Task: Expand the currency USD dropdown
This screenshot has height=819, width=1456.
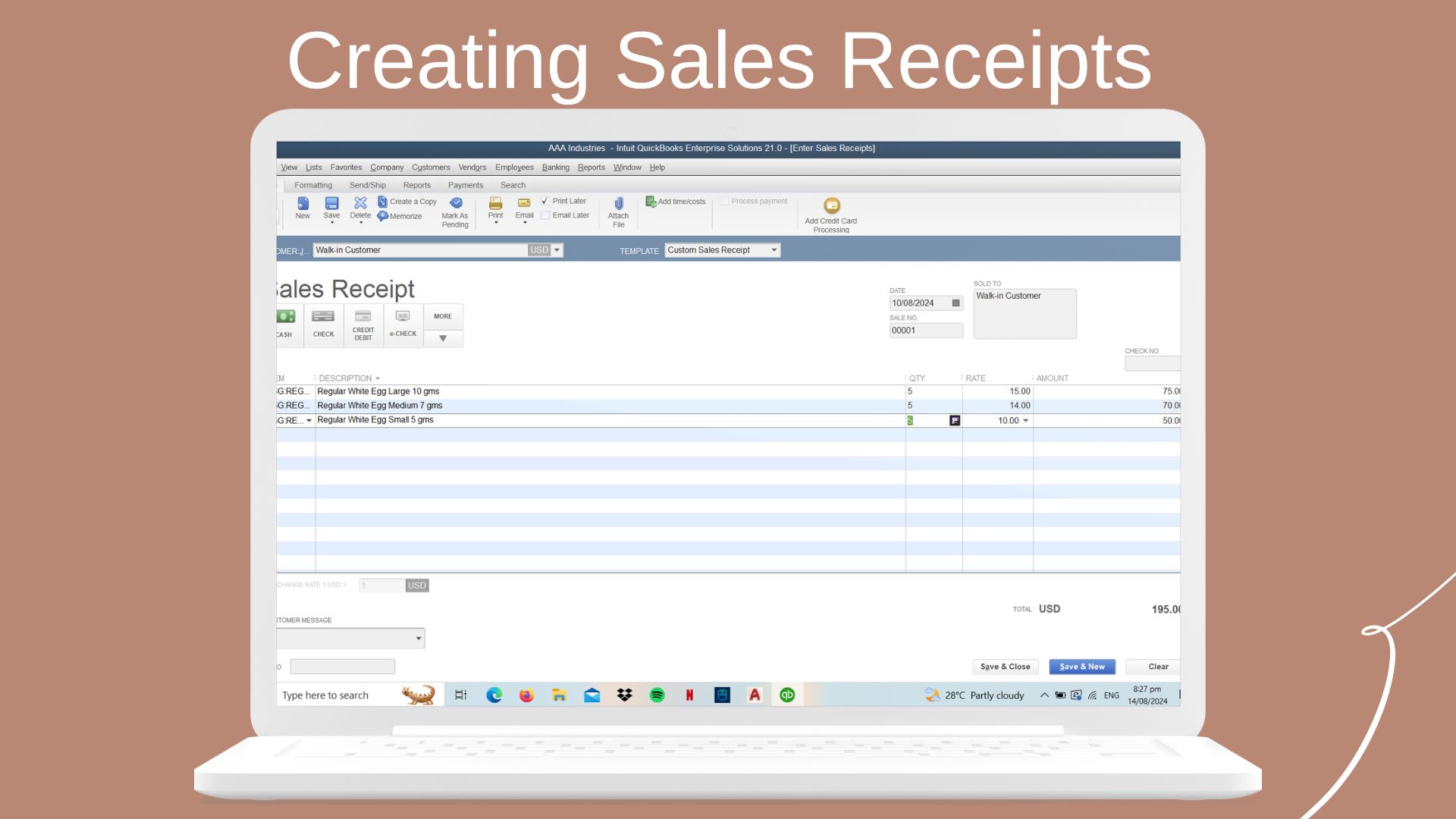Action: [x=557, y=249]
